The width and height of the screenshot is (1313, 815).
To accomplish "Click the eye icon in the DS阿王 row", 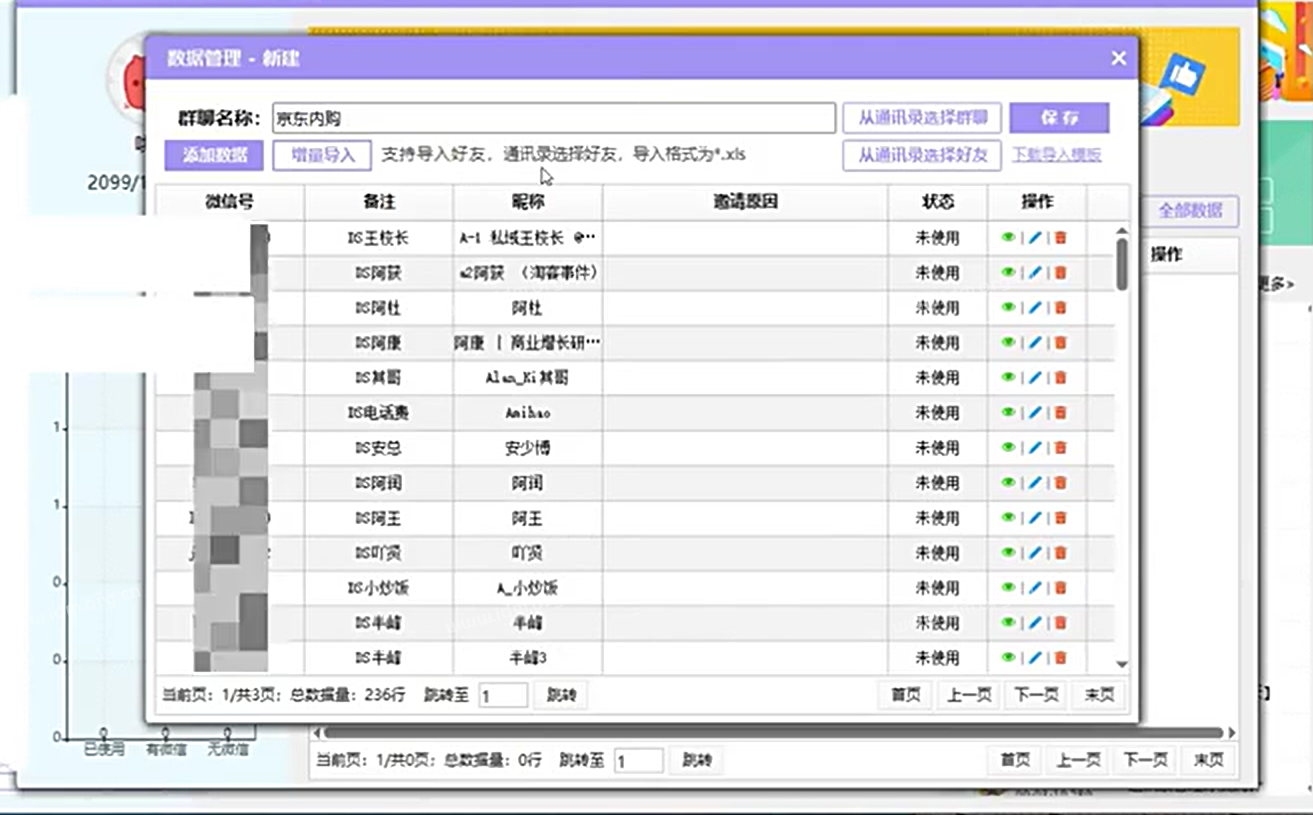I will [x=1008, y=518].
